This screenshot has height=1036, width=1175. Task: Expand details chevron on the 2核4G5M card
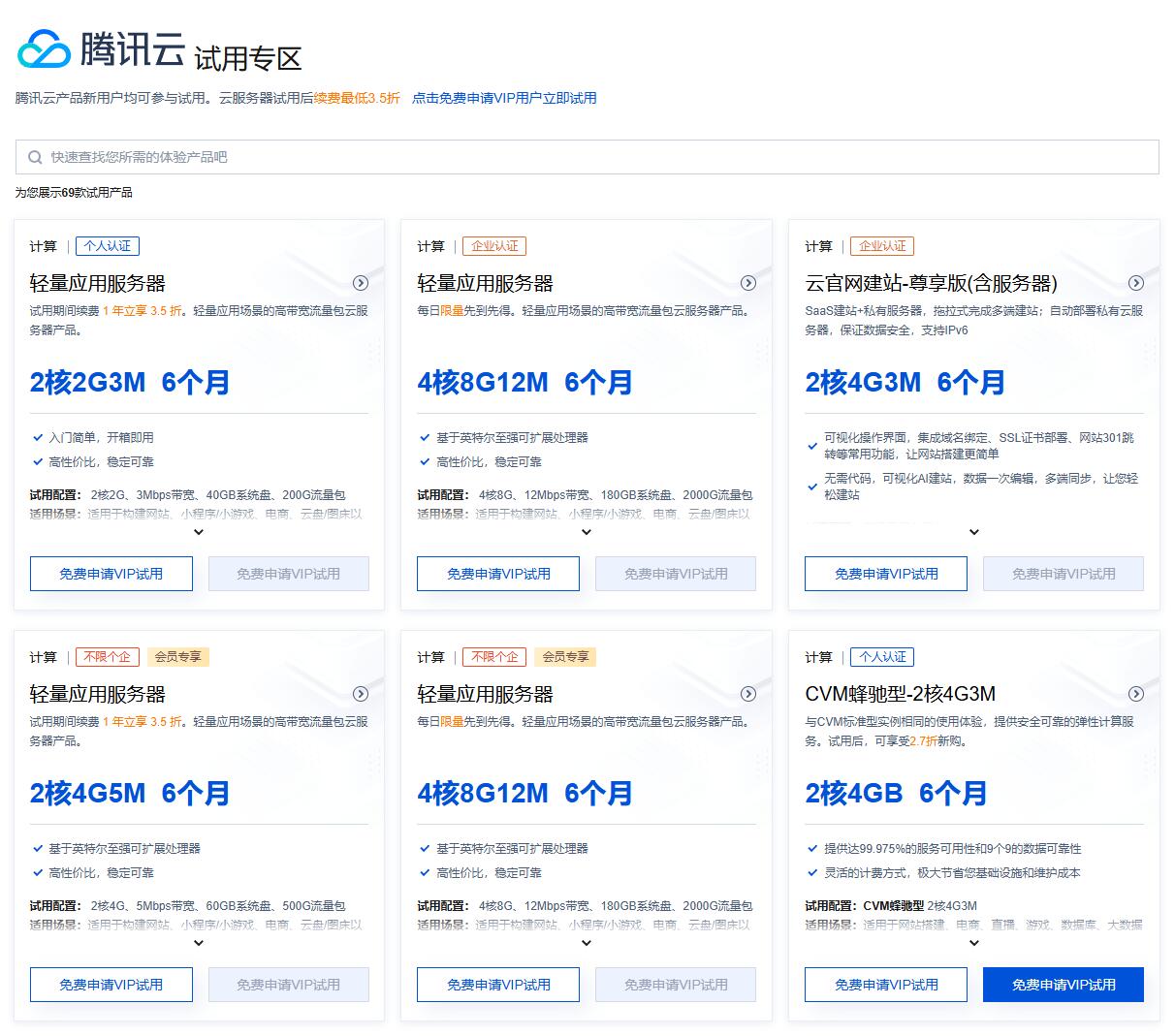click(x=199, y=943)
